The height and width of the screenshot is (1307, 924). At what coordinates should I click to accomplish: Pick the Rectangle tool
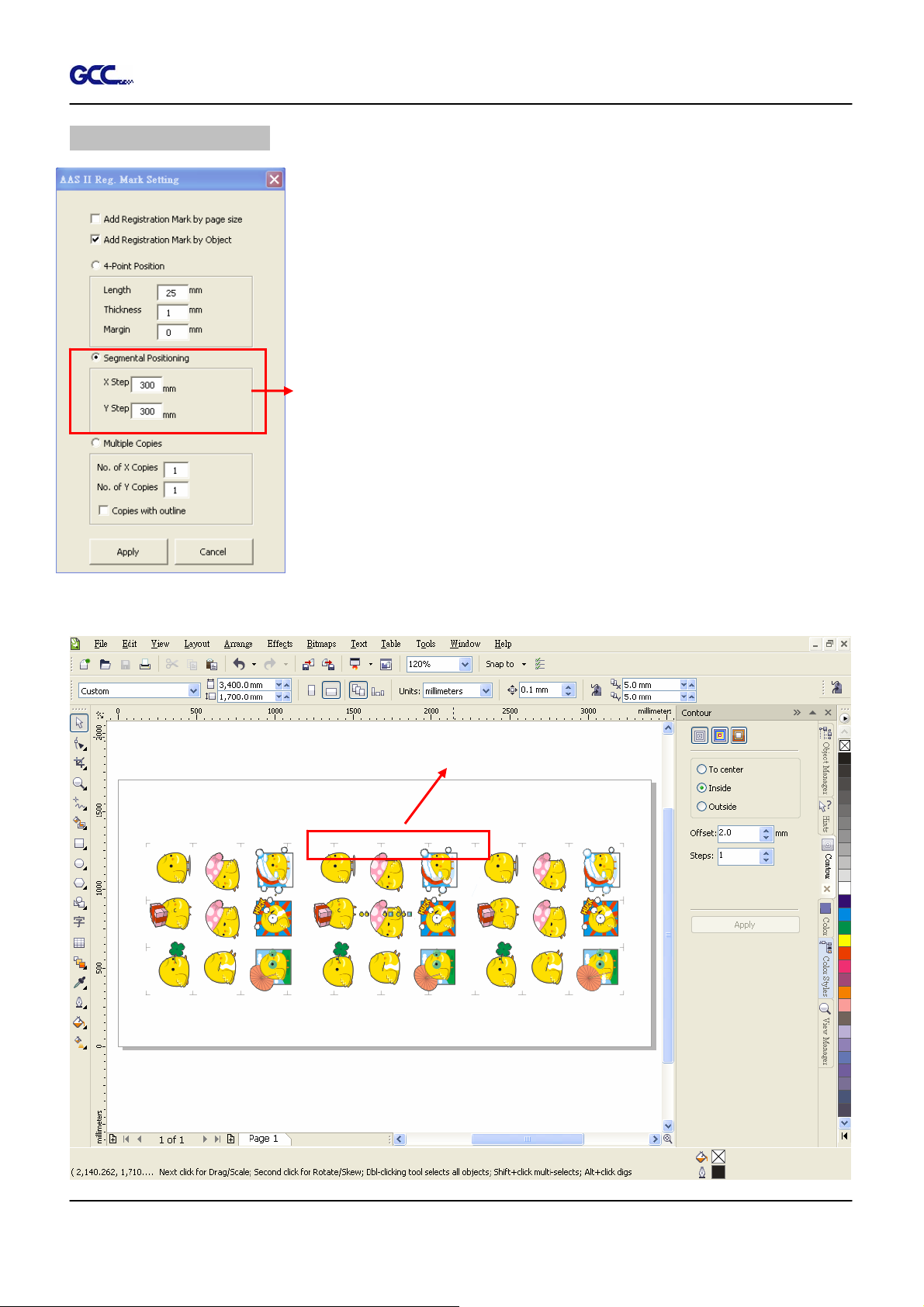point(79,843)
